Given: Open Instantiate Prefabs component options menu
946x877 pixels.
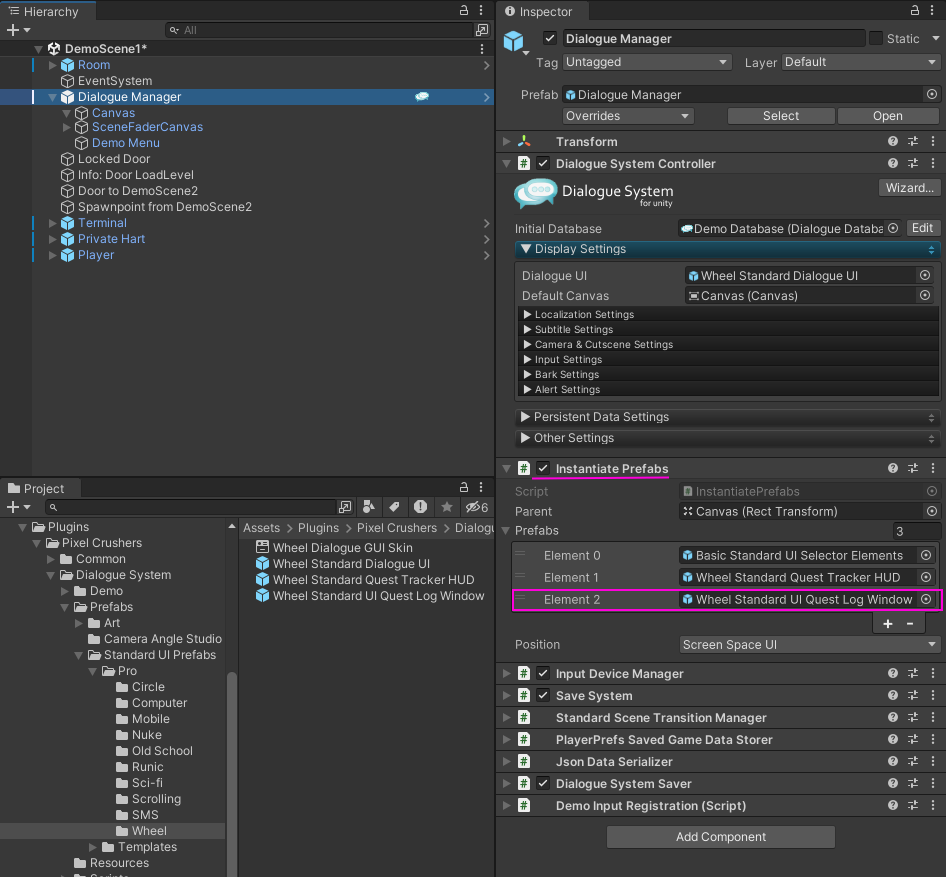Looking at the screenshot, I should (933, 468).
